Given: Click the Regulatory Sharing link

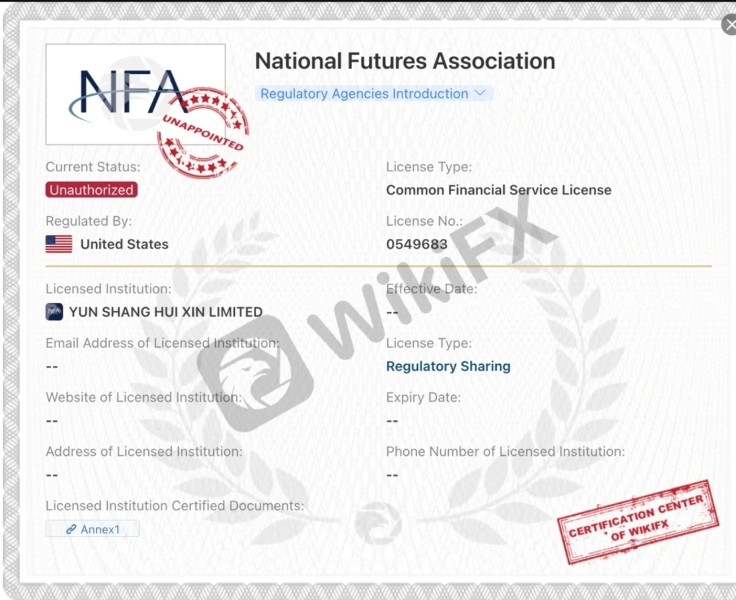Looking at the screenshot, I should (448, 366).
